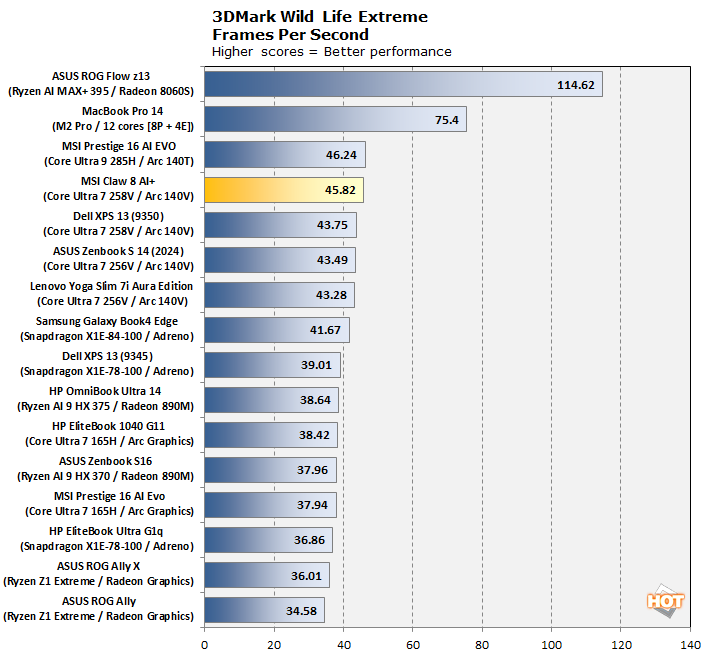Click the 120 axis tick label
The height and width of the screenshot is (661, 708).
(621, 645)
